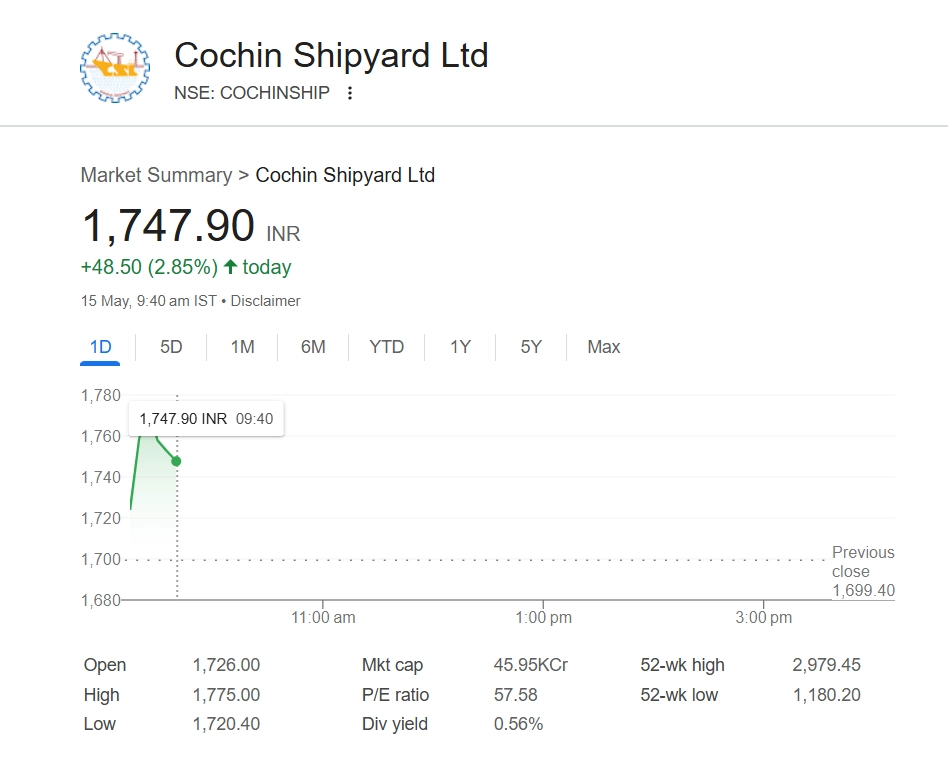Click the 52-wk high value
Screen dimensions: 948x758
[826, 665]
